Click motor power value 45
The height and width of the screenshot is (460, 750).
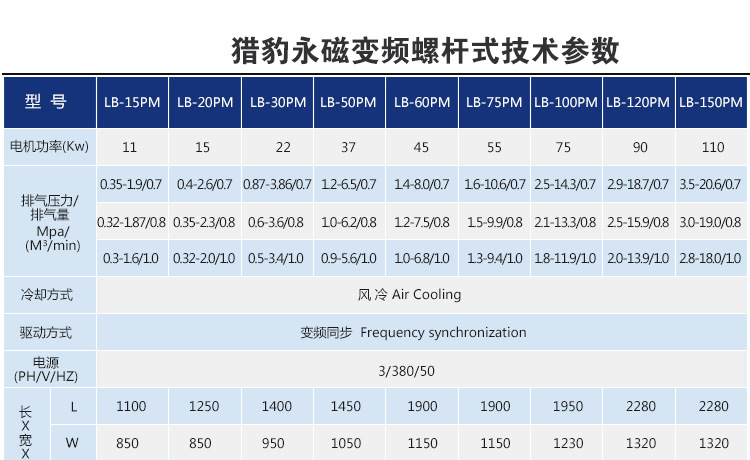421,147
